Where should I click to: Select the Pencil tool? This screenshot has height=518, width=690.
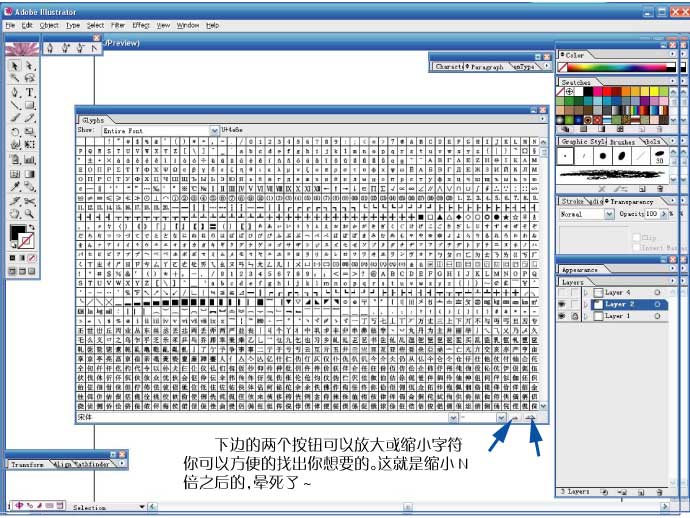(29, 118)
